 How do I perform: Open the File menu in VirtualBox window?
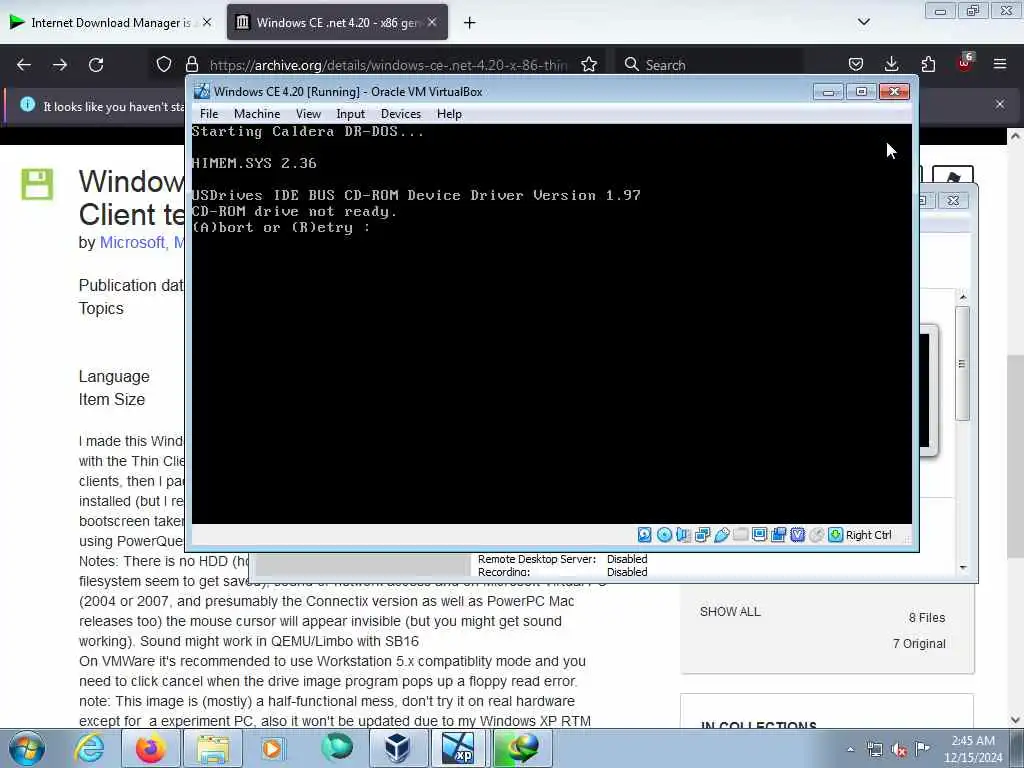pyautogui.click(x=209, y=114)
